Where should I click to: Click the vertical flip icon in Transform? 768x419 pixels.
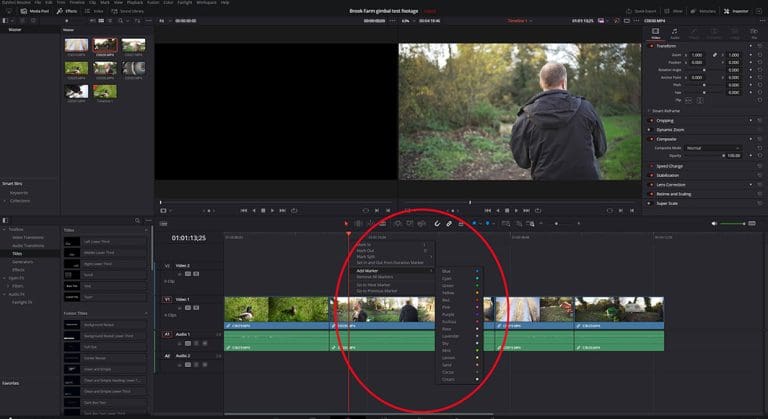coord(699,100)
